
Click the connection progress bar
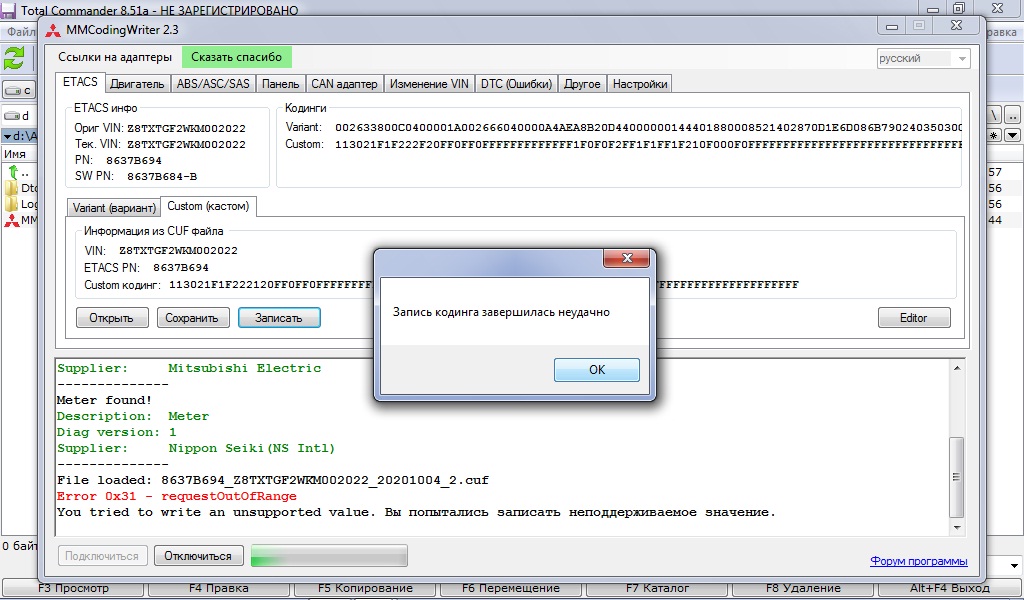[x=329, y=556]
